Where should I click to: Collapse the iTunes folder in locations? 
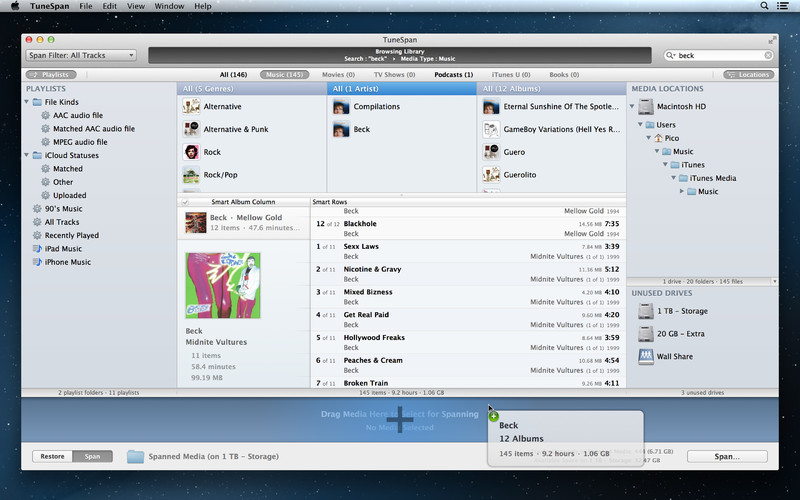tap(665, 165)
